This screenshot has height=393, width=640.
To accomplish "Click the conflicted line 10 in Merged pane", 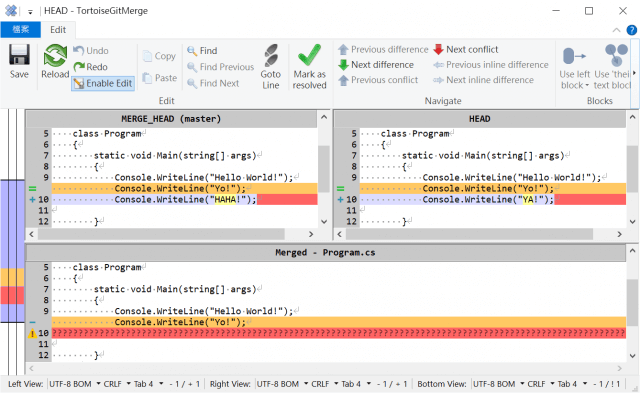I will pos(339,333).
